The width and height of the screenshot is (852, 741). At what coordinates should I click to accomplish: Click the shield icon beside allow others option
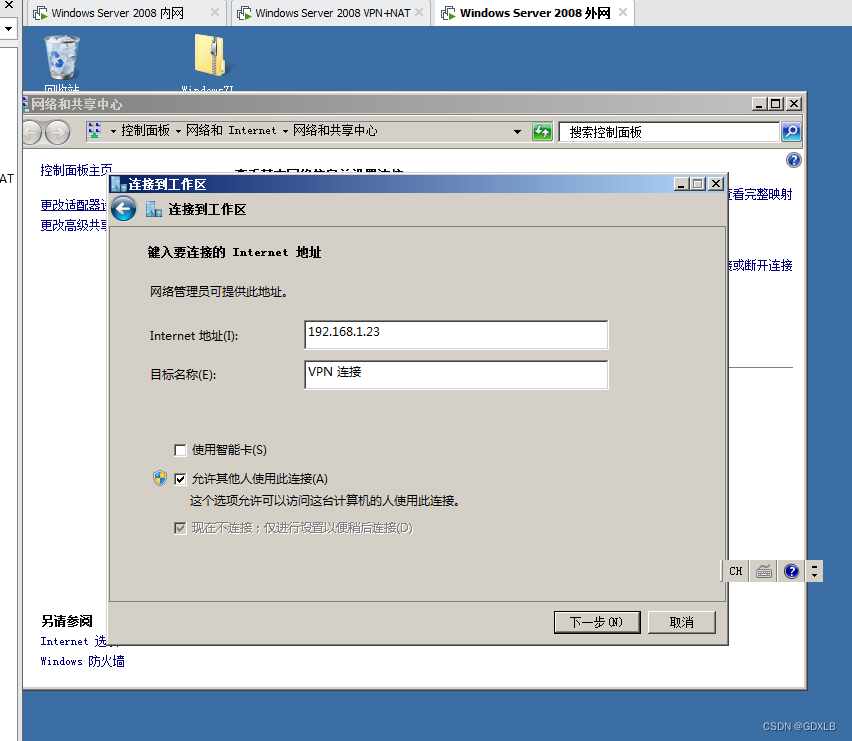click(x=160, y=479)
